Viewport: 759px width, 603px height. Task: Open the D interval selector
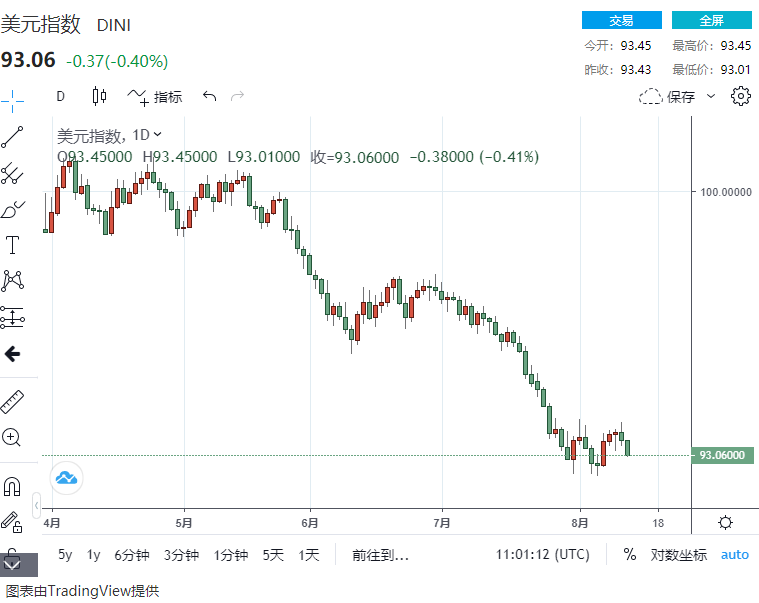61,96
